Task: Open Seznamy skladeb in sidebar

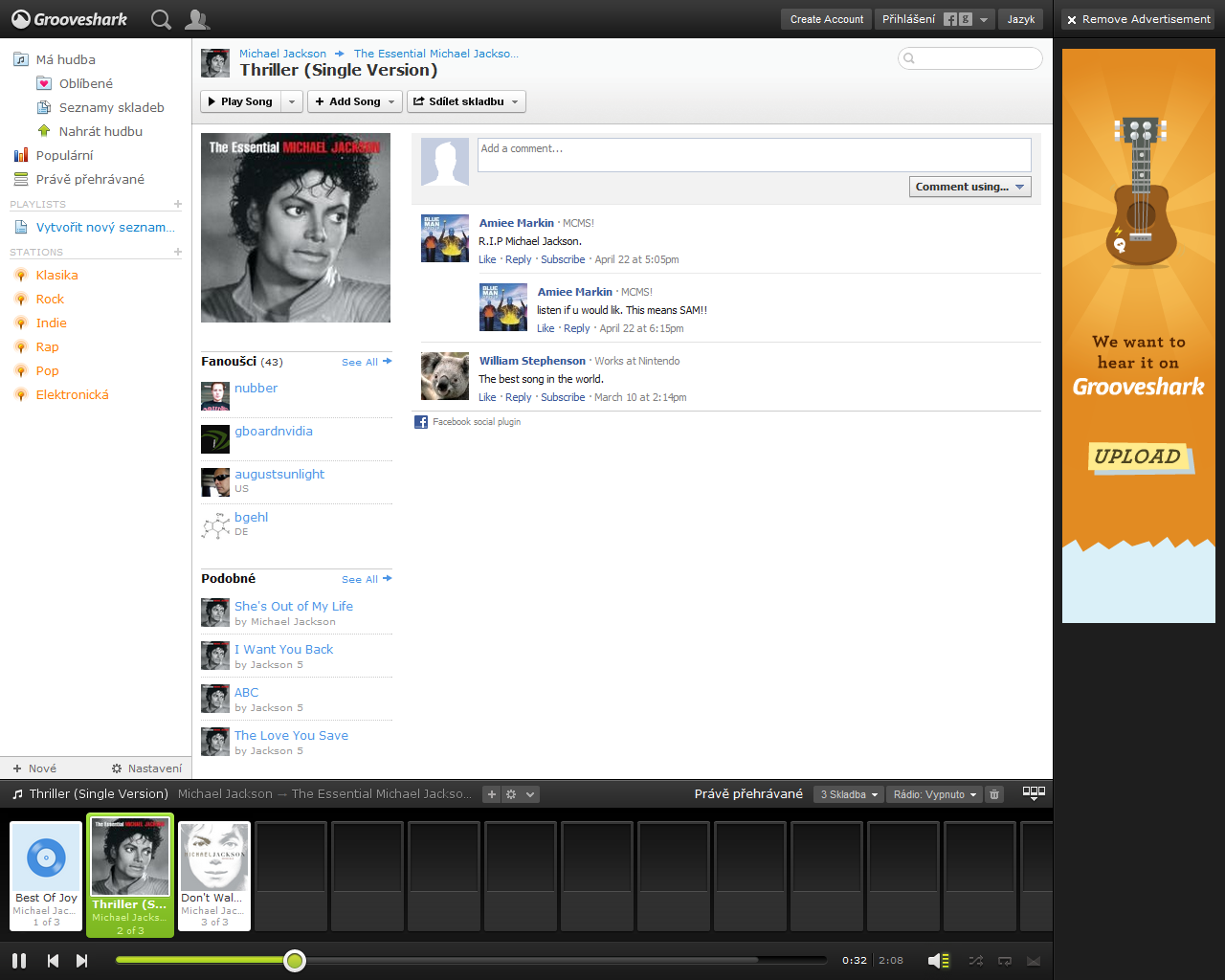Action: [100, 107]
